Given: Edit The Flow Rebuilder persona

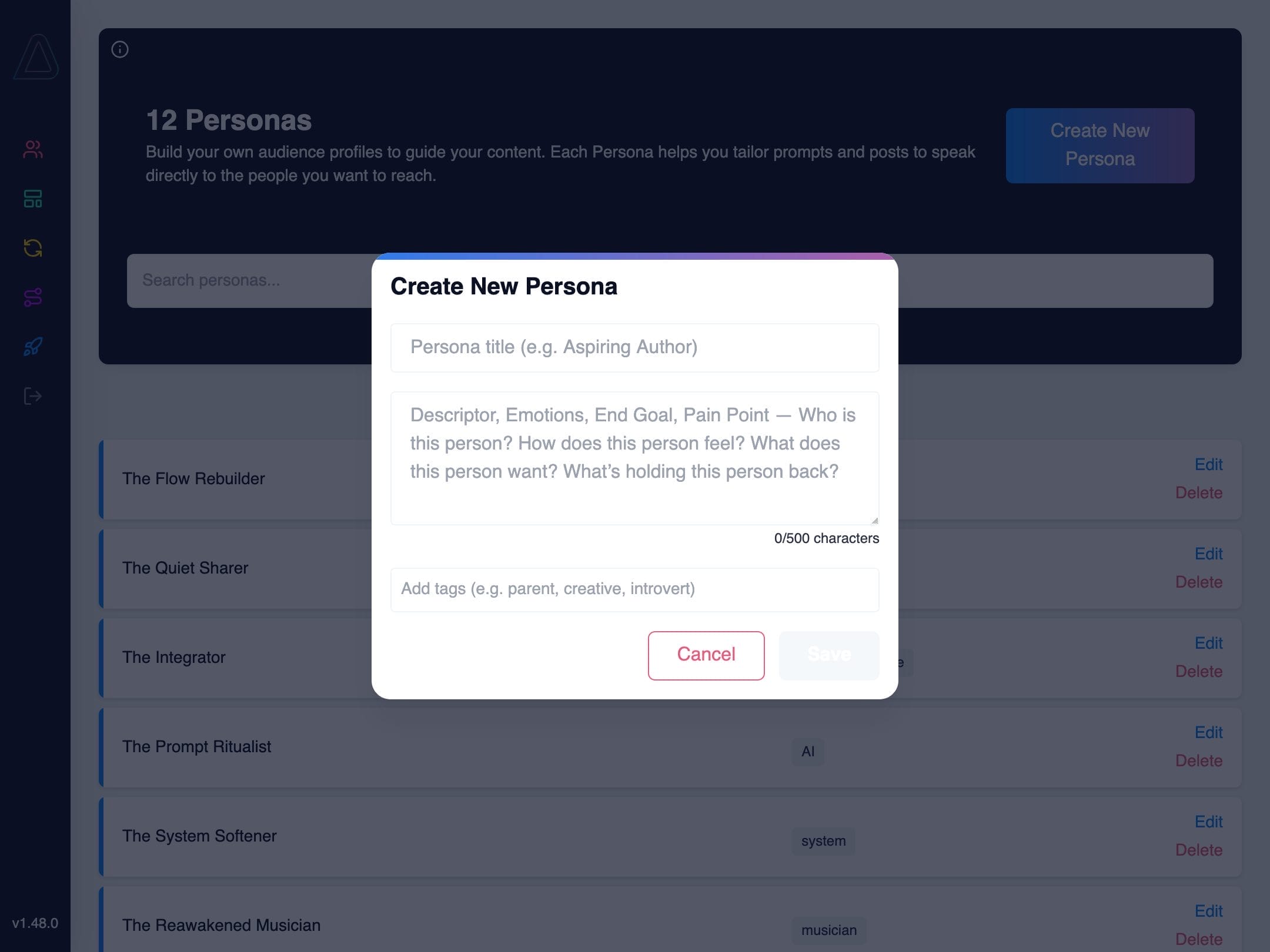Looking at the screenshot, I should [1208, 464].
